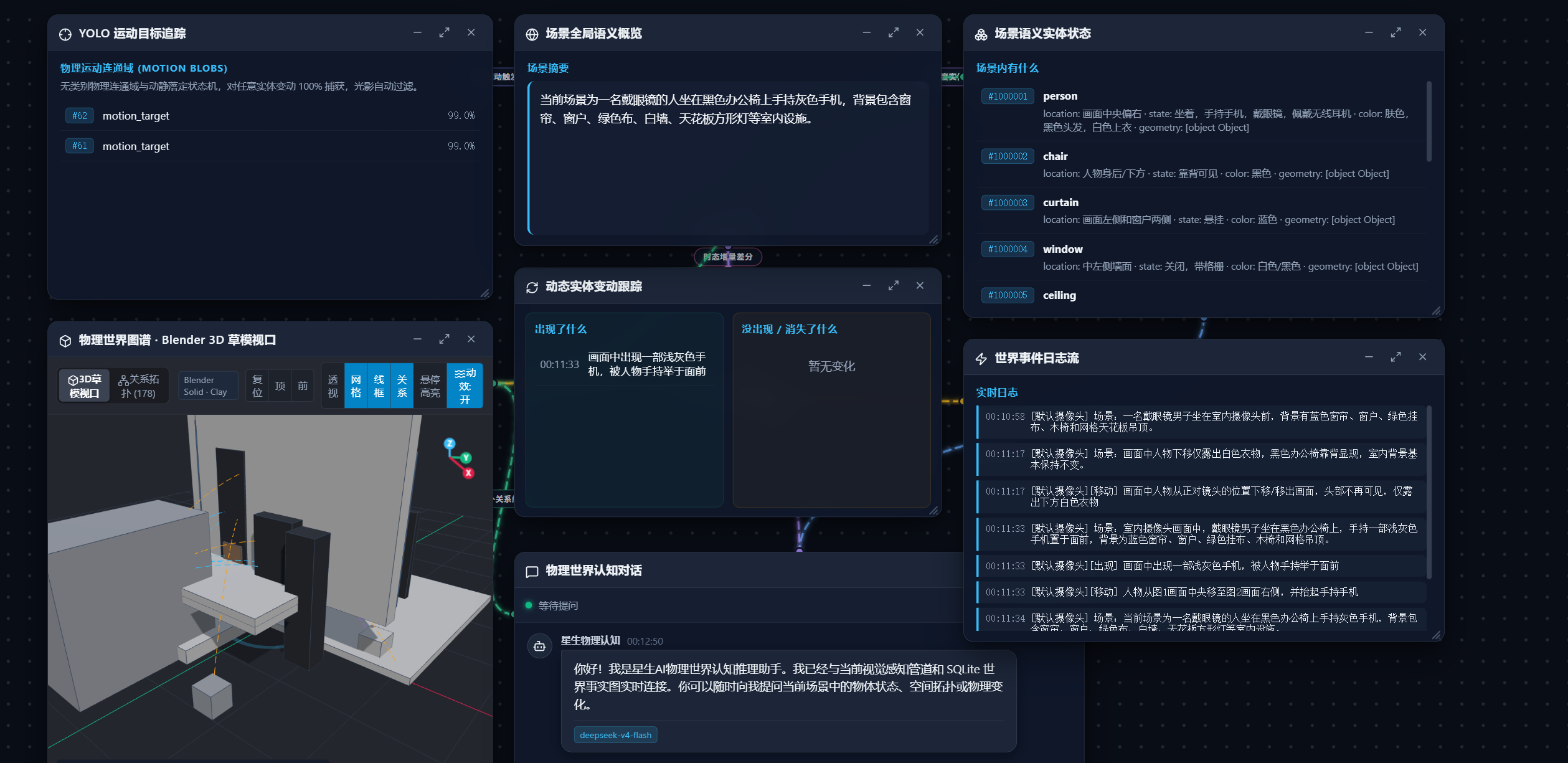Toggle the 动效: 开 animation effects switch
Image resolution: width=1568 pixels, height=763 pixels.
pyautogui.click(x=465, y=386)
